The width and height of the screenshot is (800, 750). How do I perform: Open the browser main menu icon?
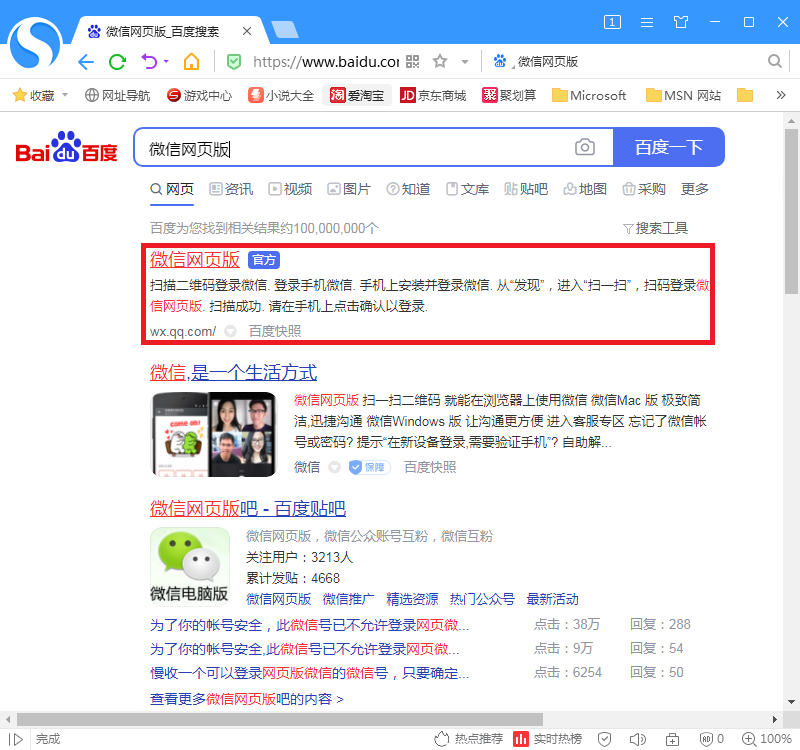[x=647, y=22]
